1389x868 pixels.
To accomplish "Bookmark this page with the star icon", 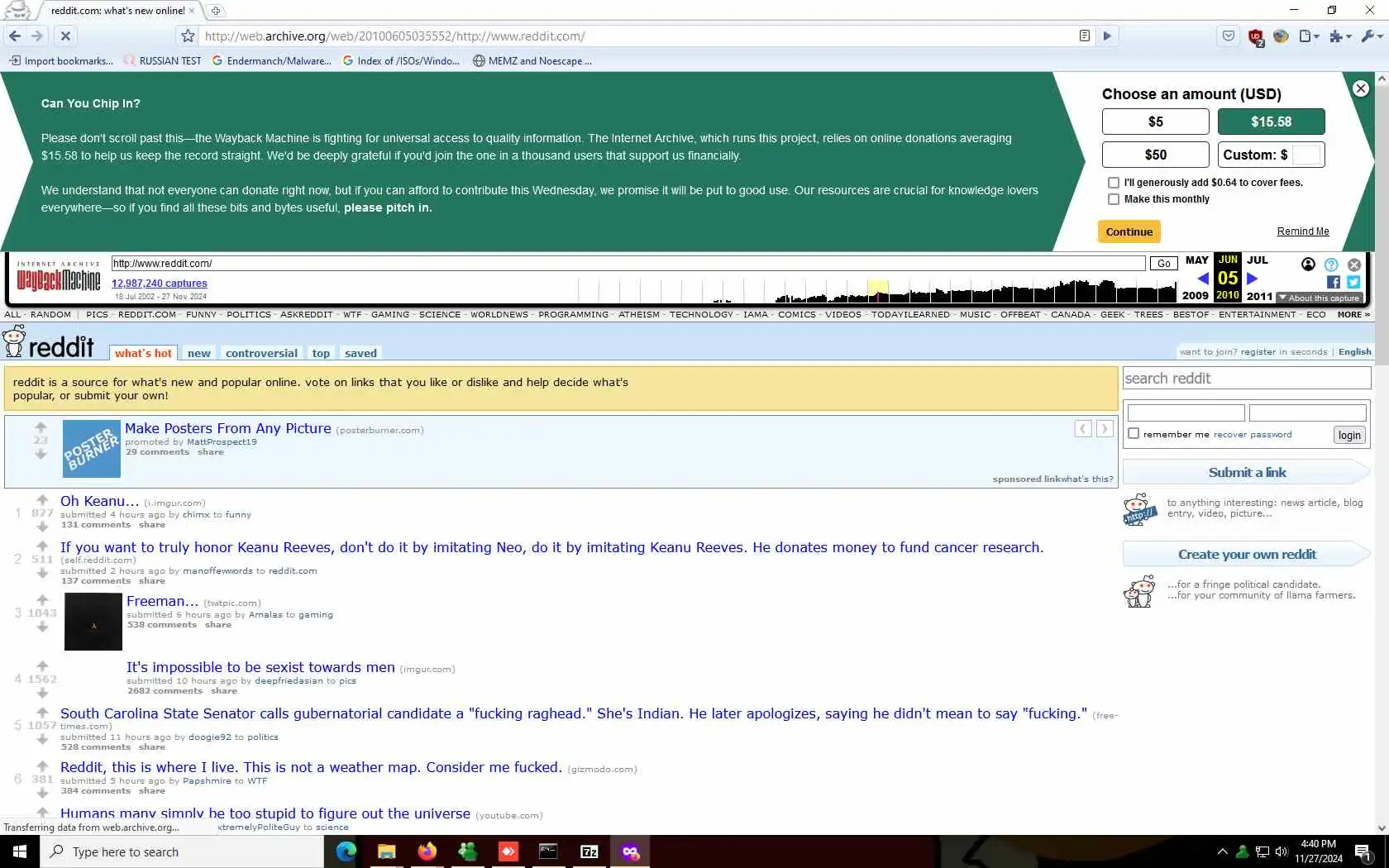I will [188, 36].
